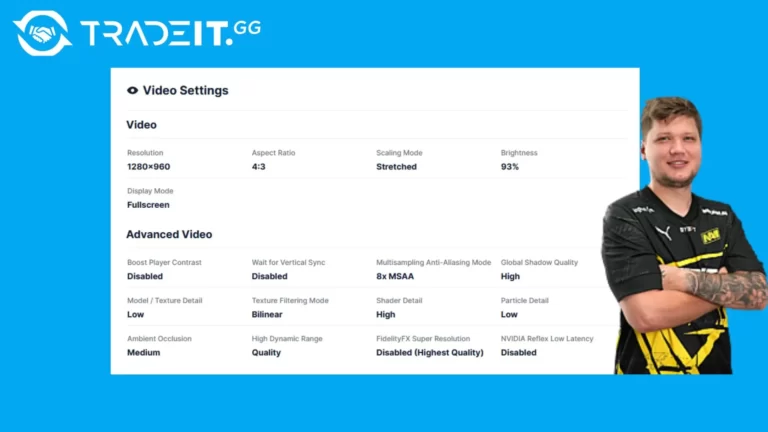This screenshot has width=768, height=432.
Task: Click the Brightness 93% value
Action: pyautogui.click(x=509, y=167)
